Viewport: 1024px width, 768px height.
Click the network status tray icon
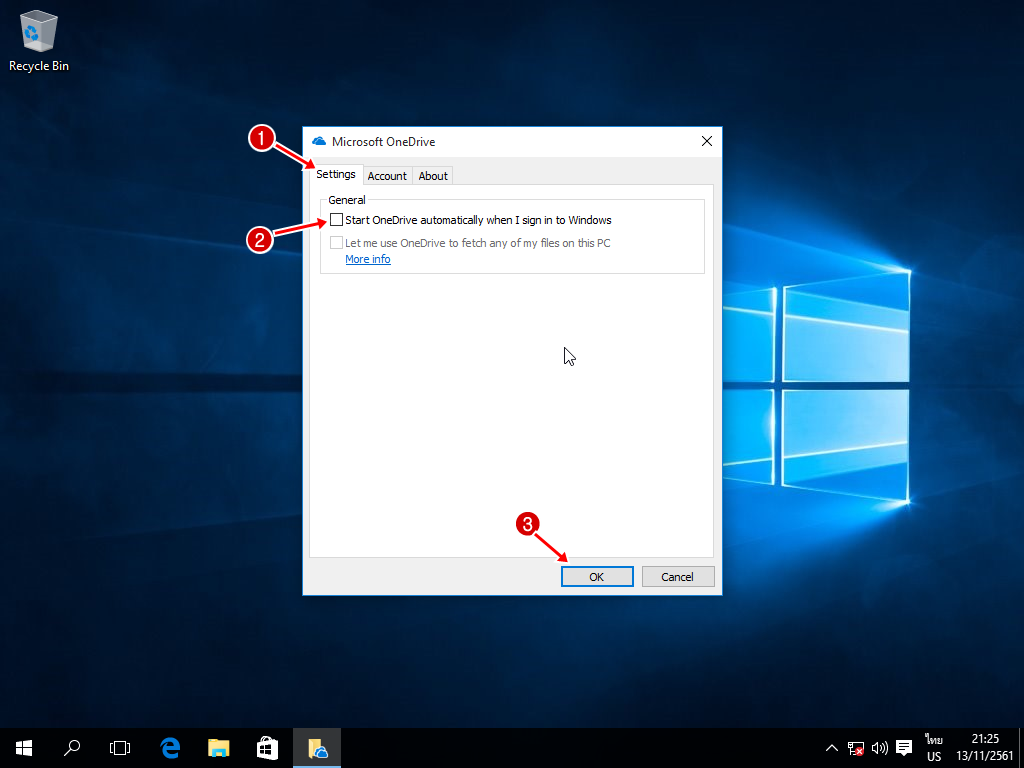tap(856, 747)
